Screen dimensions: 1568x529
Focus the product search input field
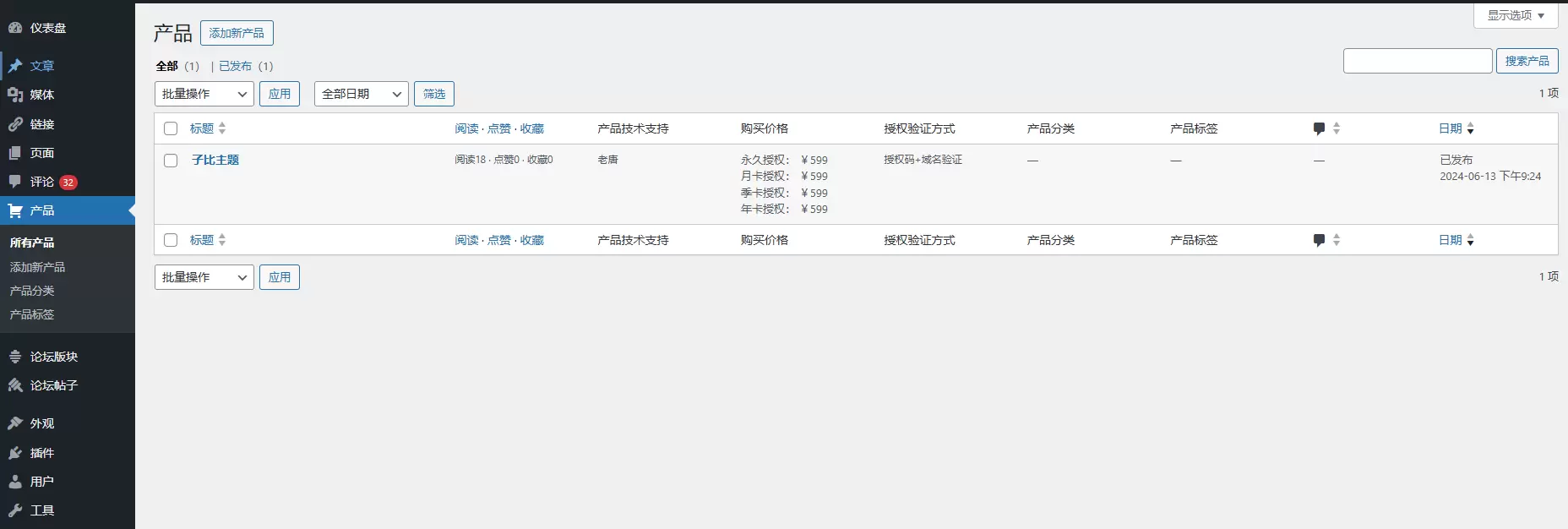click(x=1418, y=61)
